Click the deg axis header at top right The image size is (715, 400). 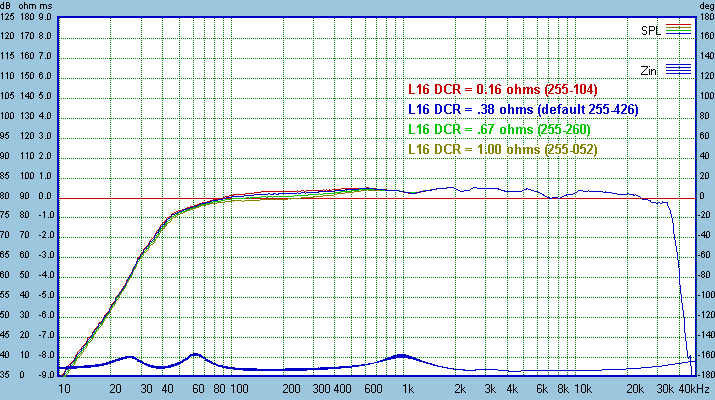(703, 6)
